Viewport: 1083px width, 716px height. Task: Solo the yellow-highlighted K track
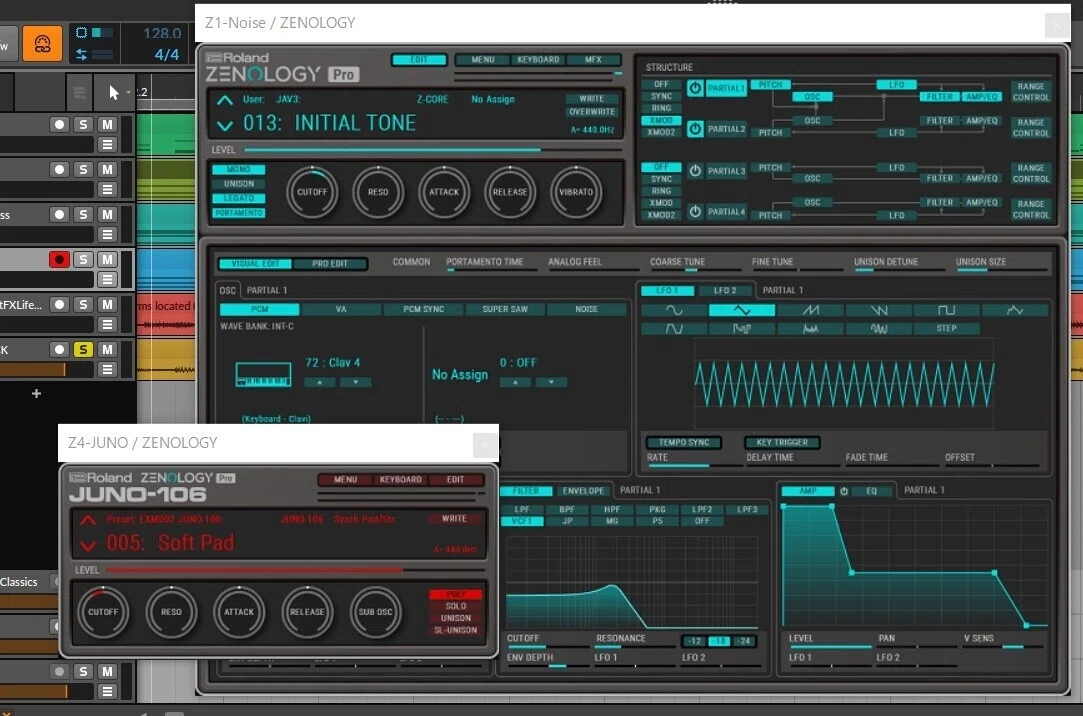pos(84,350)
